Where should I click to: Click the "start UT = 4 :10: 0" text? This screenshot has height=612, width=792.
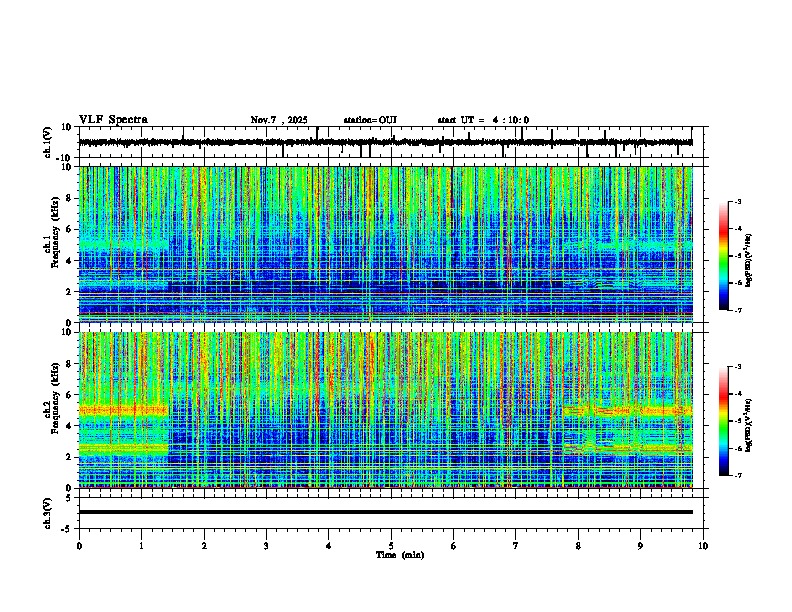pos(483,120)
